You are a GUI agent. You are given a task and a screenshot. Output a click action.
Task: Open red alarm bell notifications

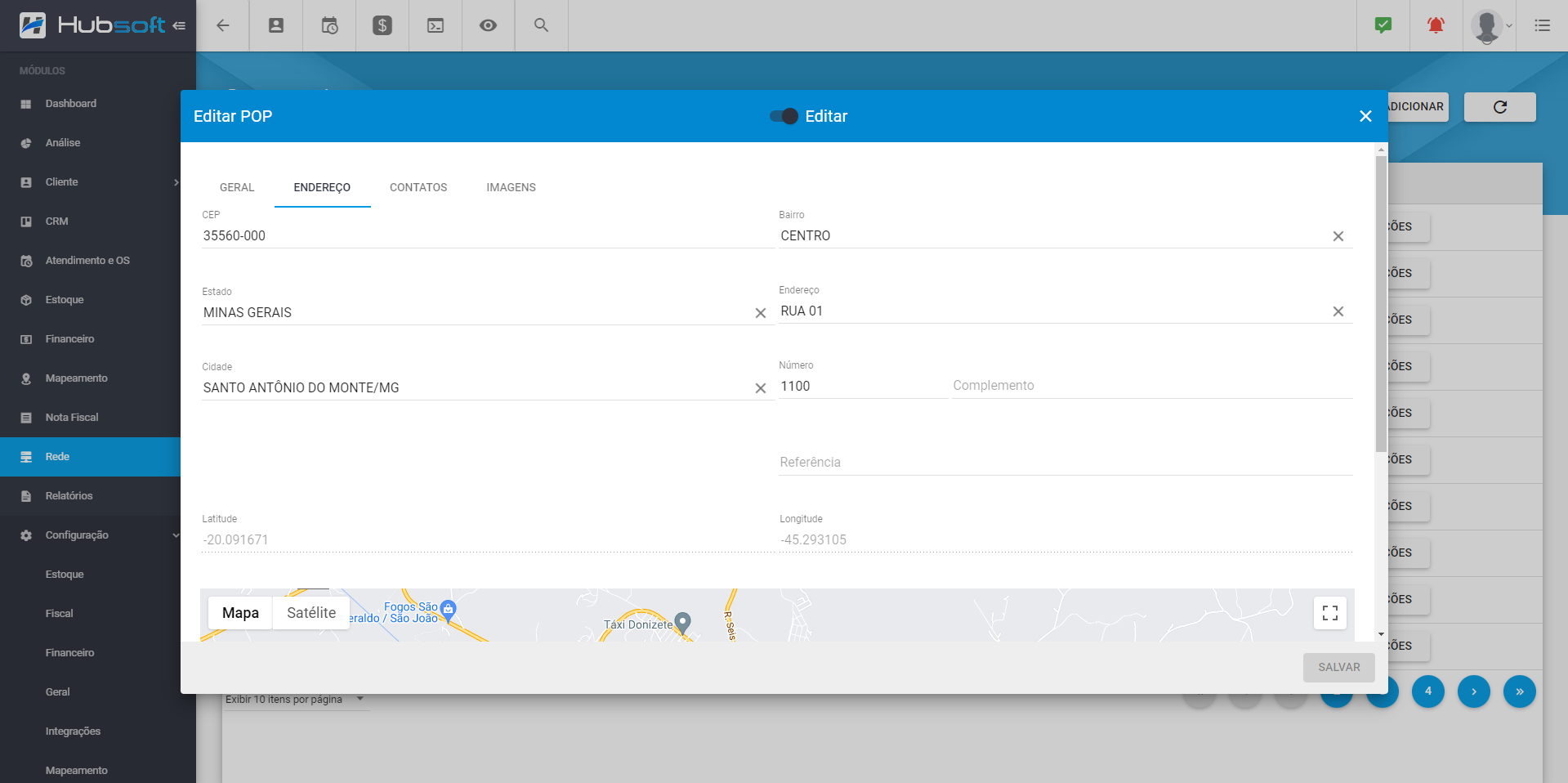tap(1436, 25)
